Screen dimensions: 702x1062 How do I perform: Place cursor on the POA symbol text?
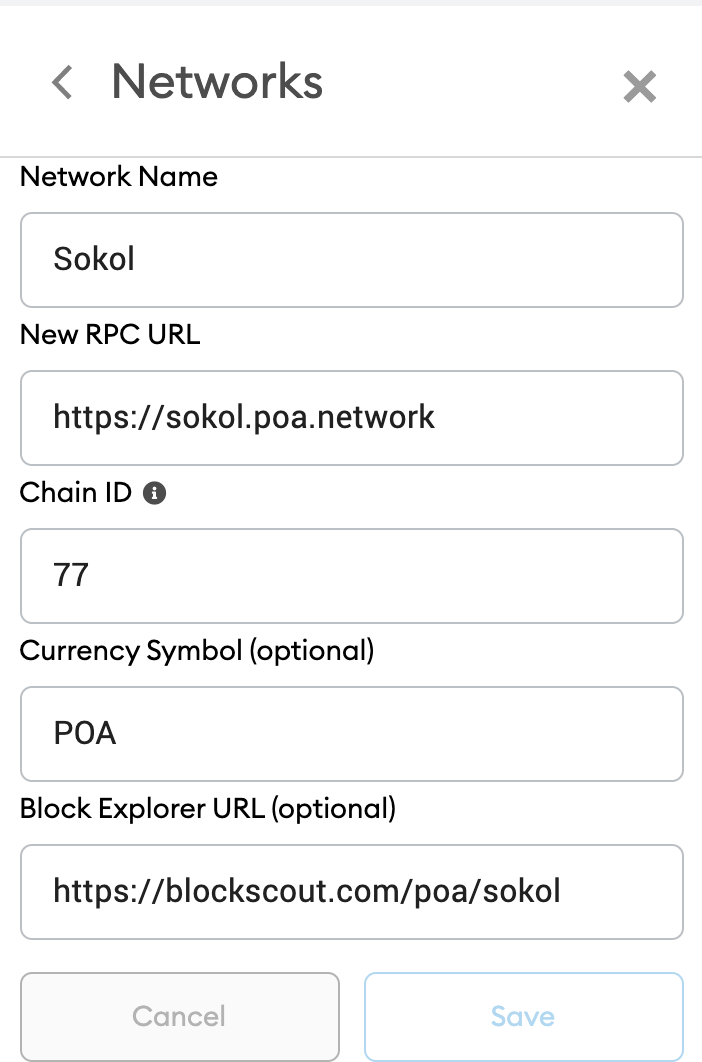[x=85, y=734]
